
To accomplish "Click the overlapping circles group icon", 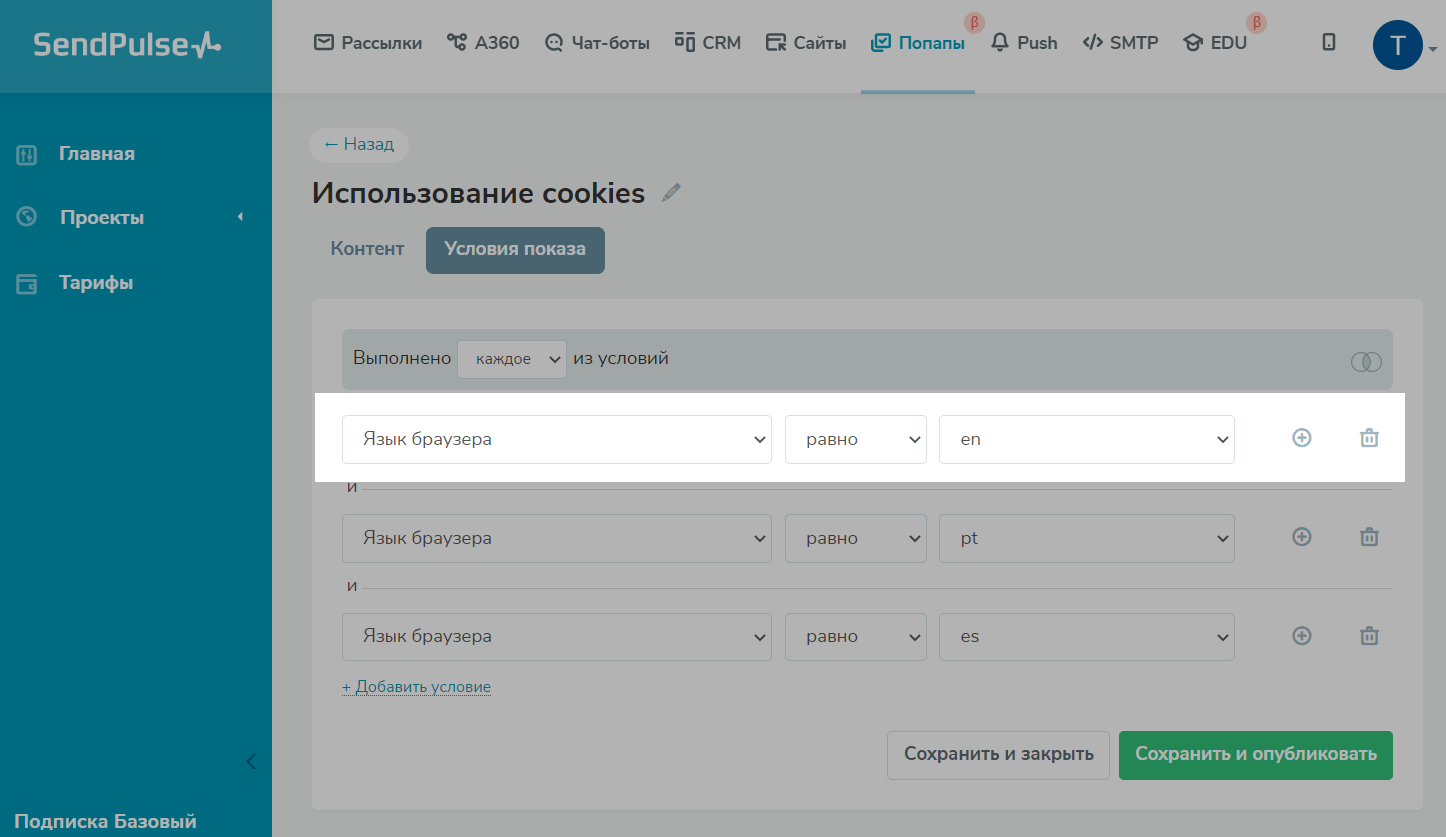I will pos(1366,362).
